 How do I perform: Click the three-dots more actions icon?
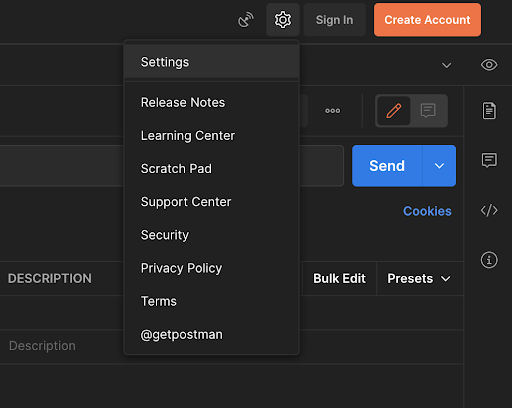click(333, 111)
